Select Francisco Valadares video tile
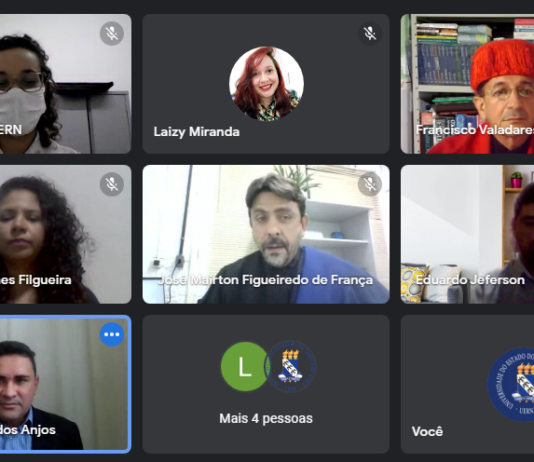Screen dimensions: 534x462 tap(467, 84)
